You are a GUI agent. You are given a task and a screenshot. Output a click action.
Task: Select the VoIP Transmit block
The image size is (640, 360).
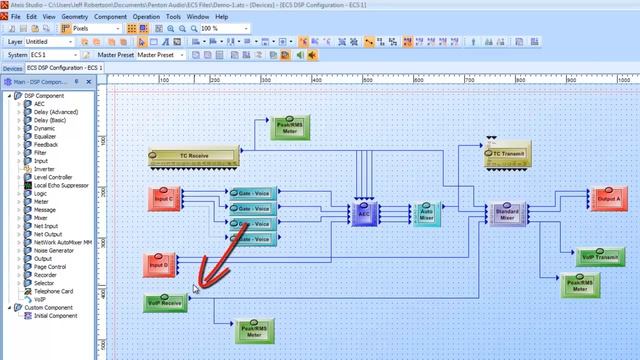(600, 257)
